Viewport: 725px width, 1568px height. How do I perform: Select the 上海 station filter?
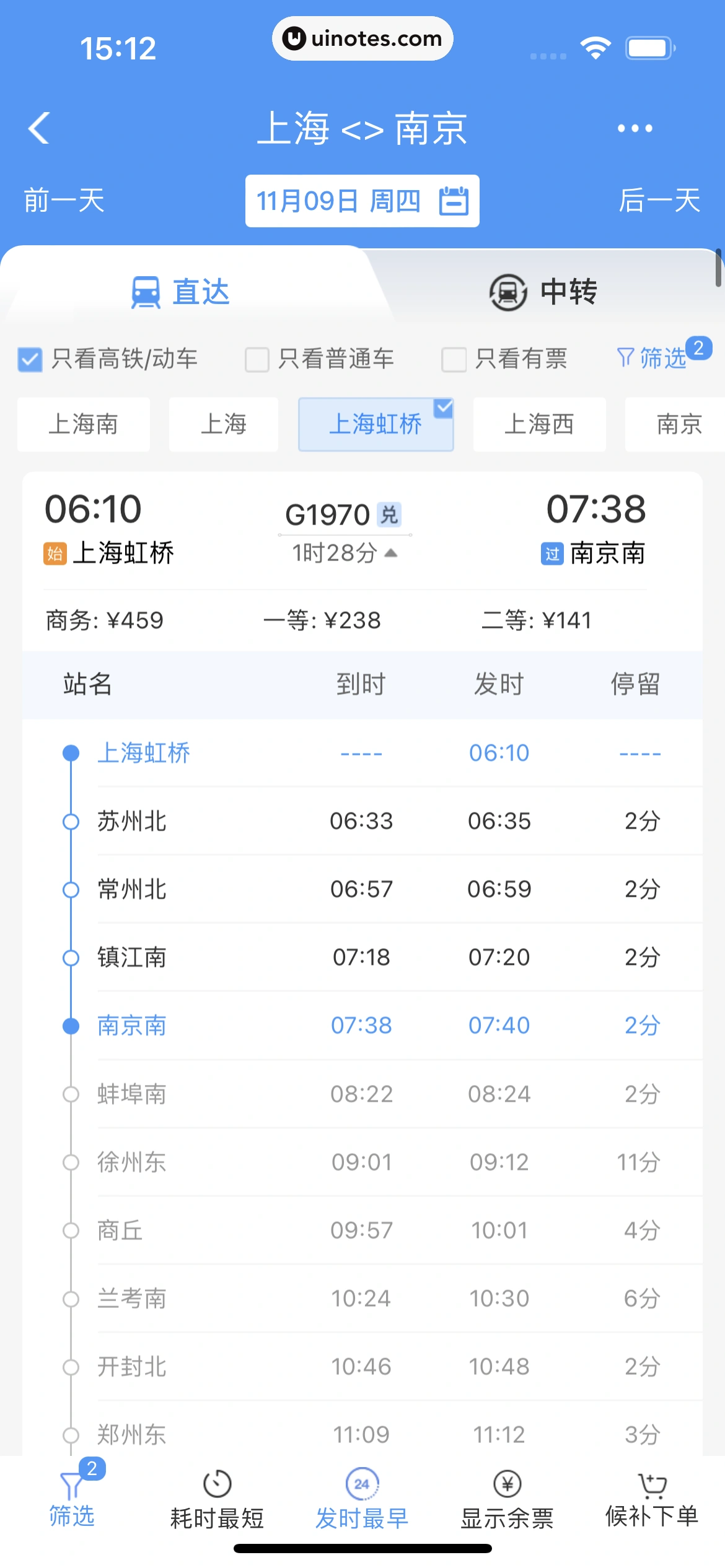pyautogui.click(x=224, y=424)
